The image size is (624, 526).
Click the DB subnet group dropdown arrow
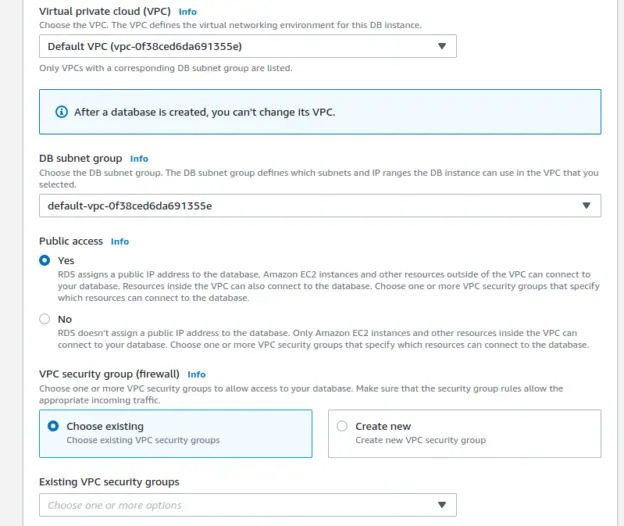586,205
